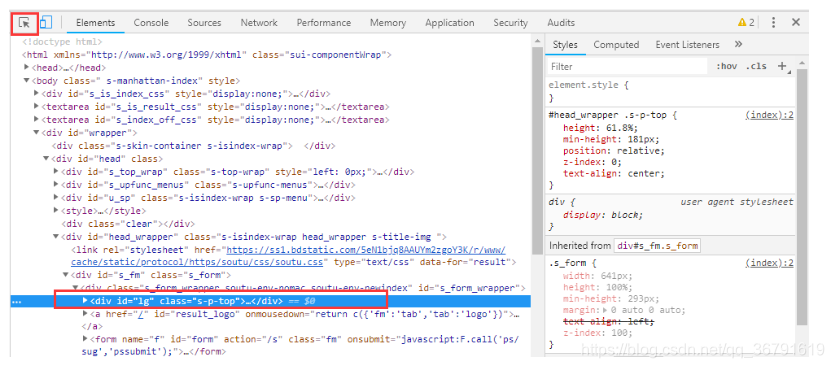Screen dimensions: 834x368
Task: Open (index):2 source link for #head_wrapper rule
Action: pos(770,115)
